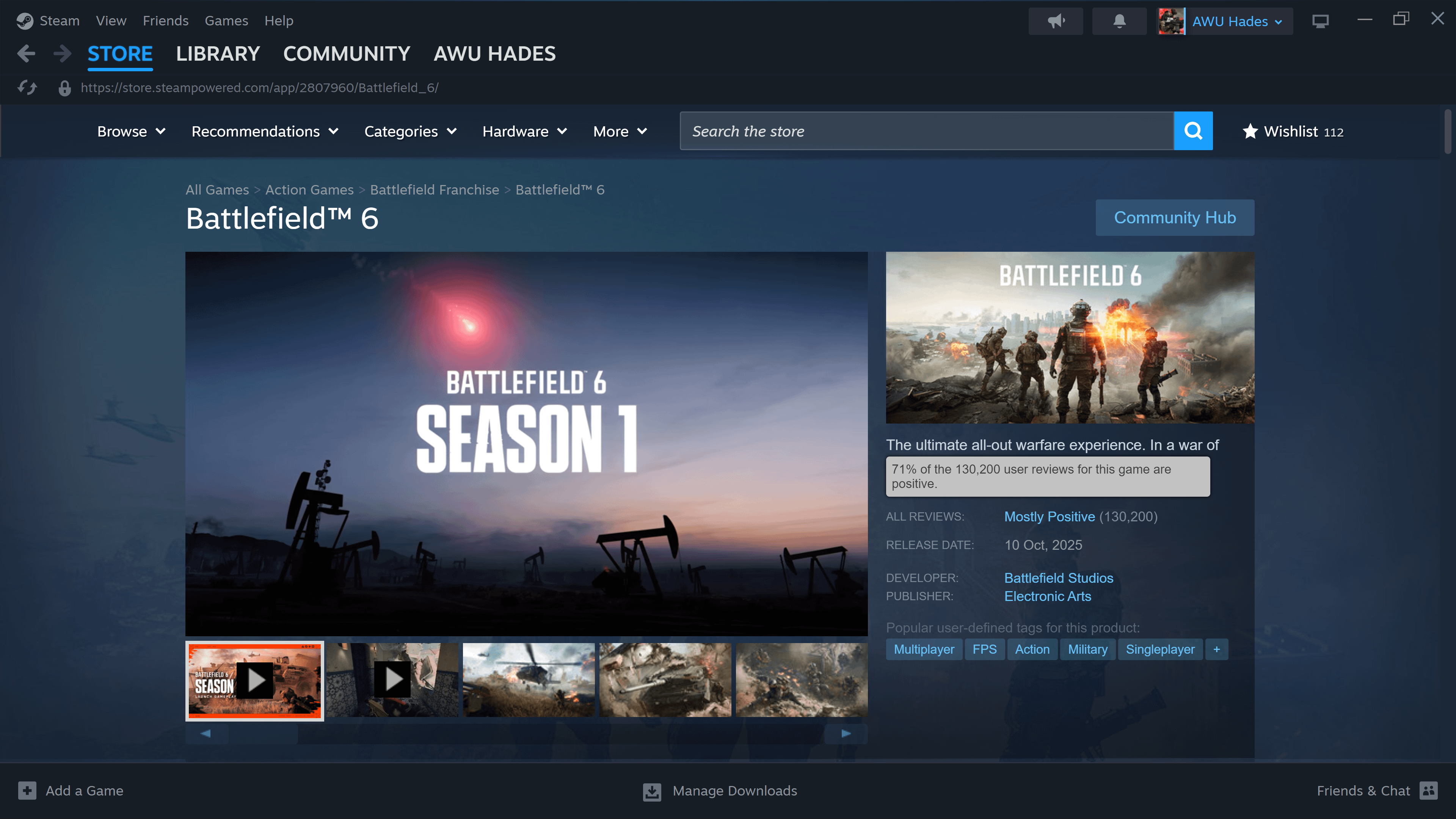Open the Friends & Chat icon
1456x819 pixels.
1428,790
